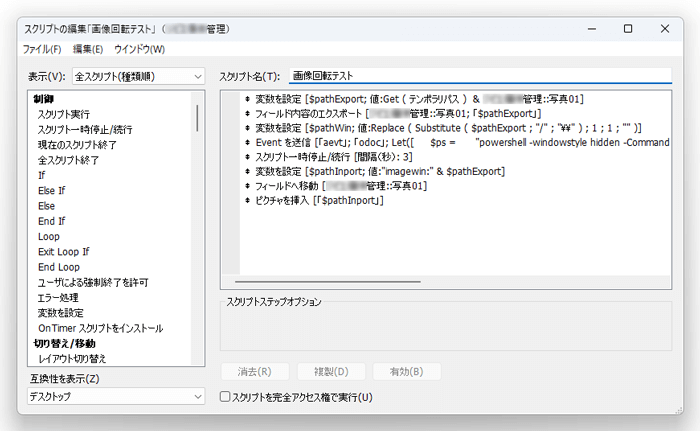The image size is (700, 431).
Task: Click drag handle of Event を送信 step
Action: tap(247, 142)
